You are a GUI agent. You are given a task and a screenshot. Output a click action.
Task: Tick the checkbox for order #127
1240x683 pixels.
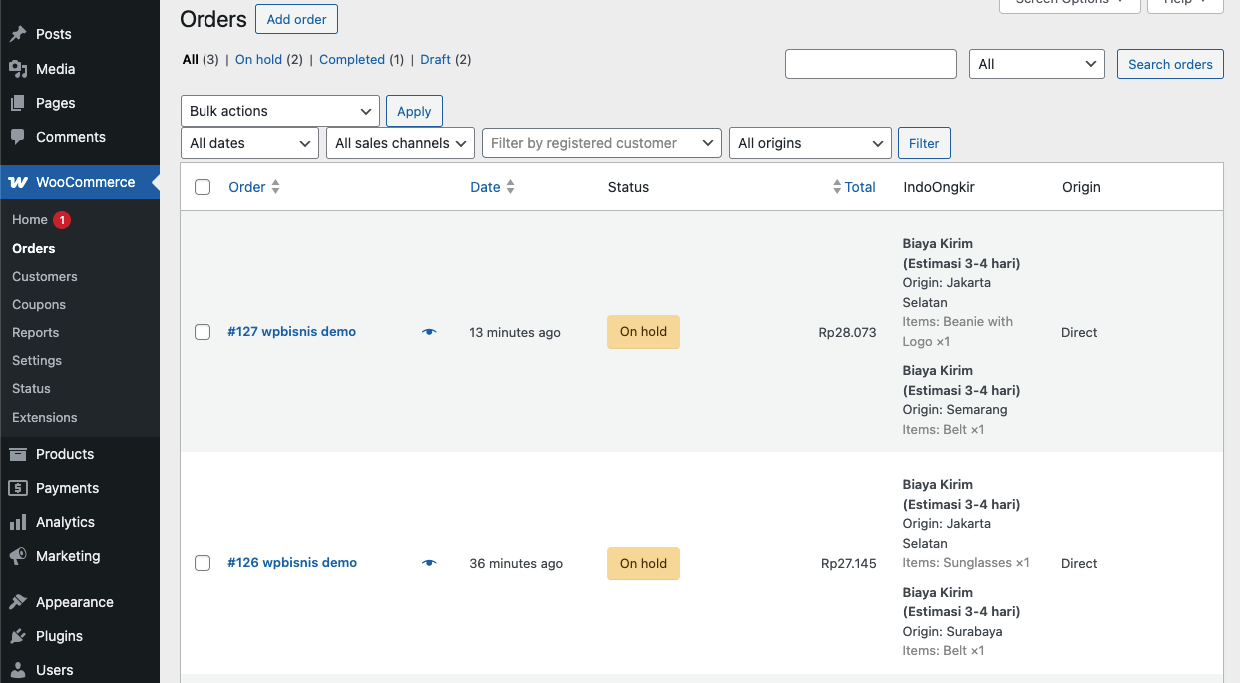pyautogui.click(x=203, y=332)
